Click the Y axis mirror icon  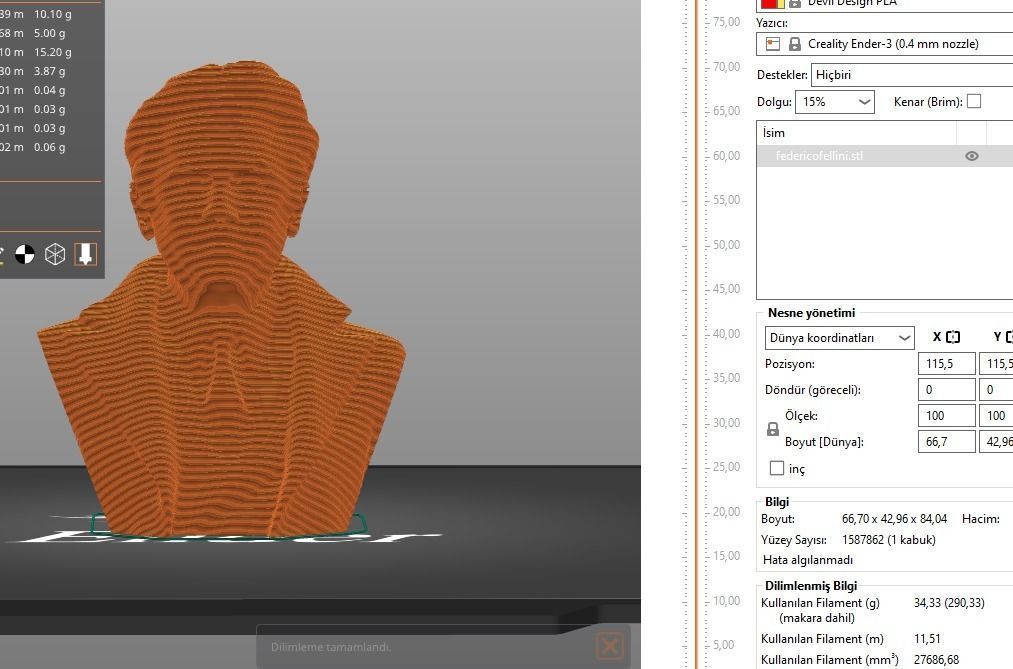click(1008, 337)
